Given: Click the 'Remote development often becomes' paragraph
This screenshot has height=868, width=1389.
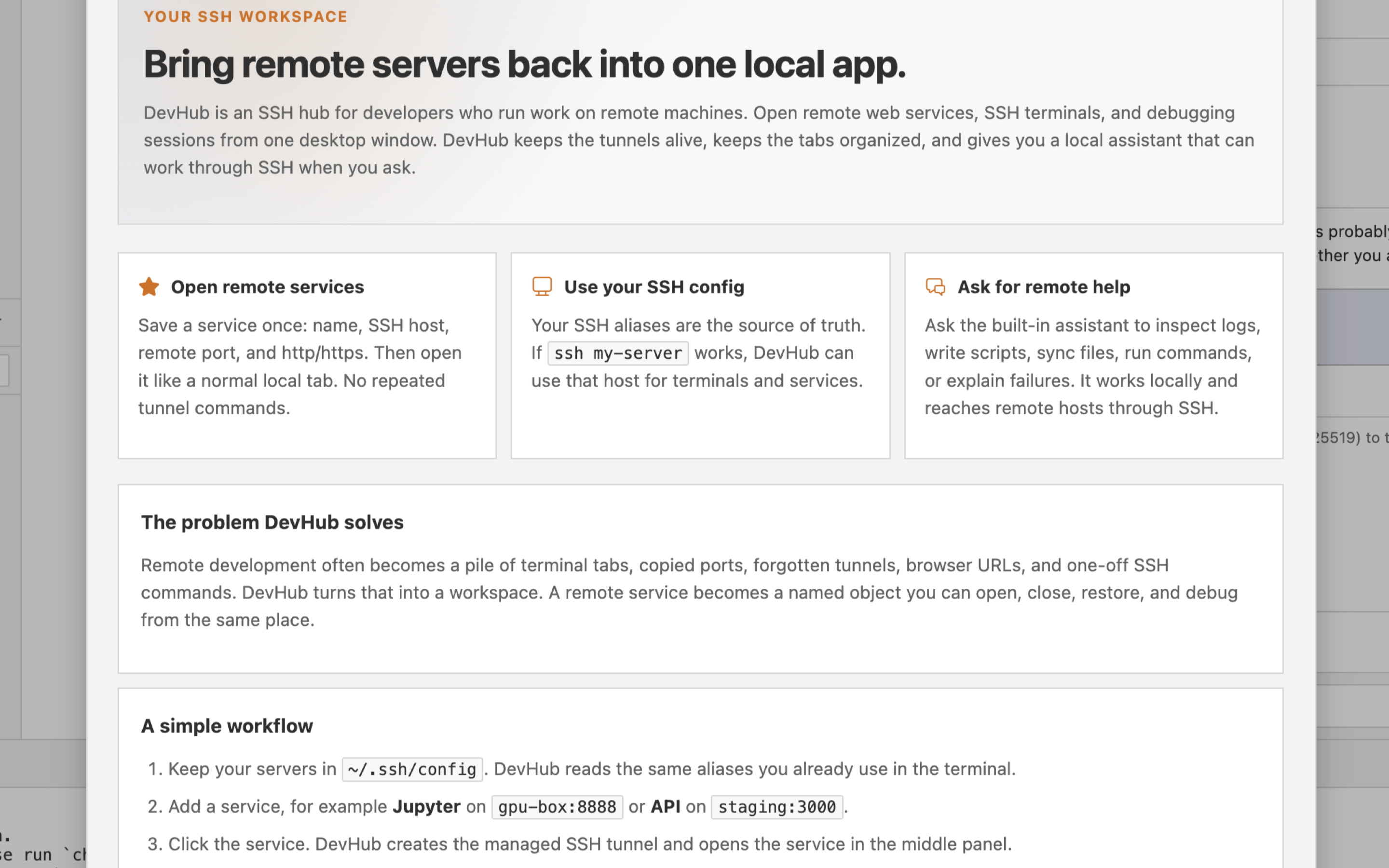Looking at the screenshot, I should pyautogui.click(x=689, y=593).
